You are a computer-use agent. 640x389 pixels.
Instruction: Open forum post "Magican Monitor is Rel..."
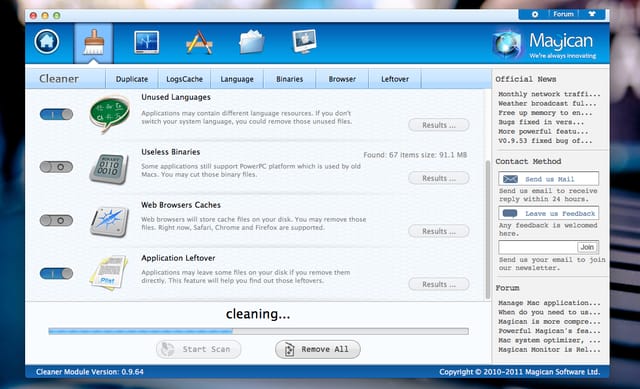click(549, 350)
